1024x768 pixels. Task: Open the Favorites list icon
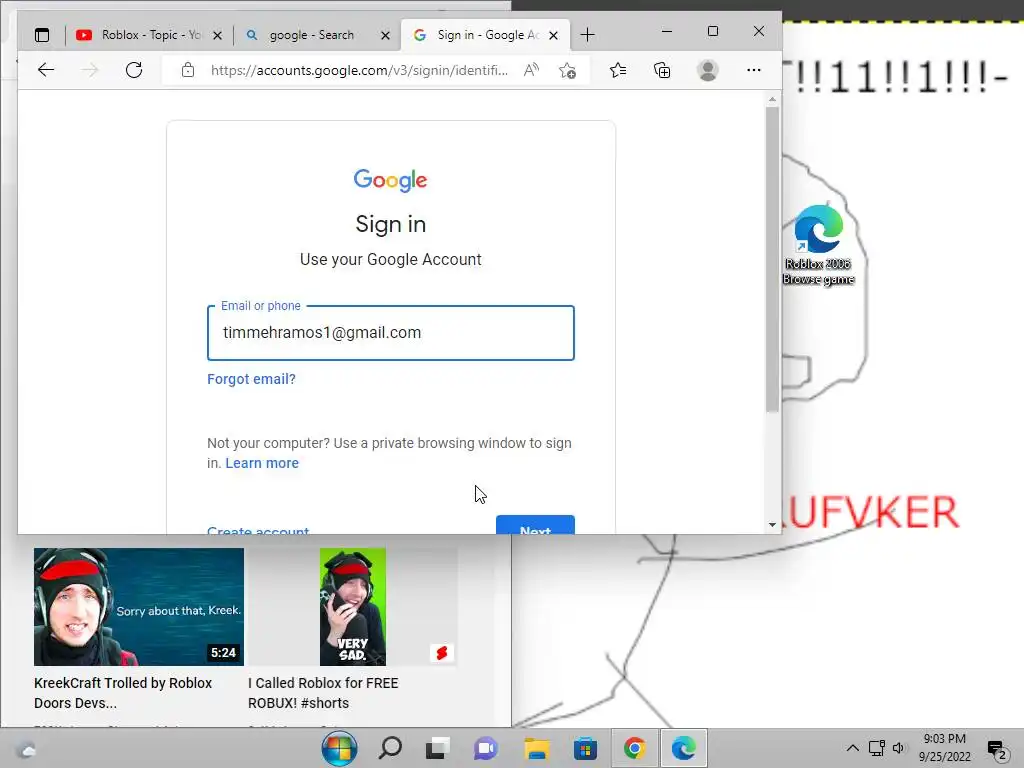click(618, 70)
